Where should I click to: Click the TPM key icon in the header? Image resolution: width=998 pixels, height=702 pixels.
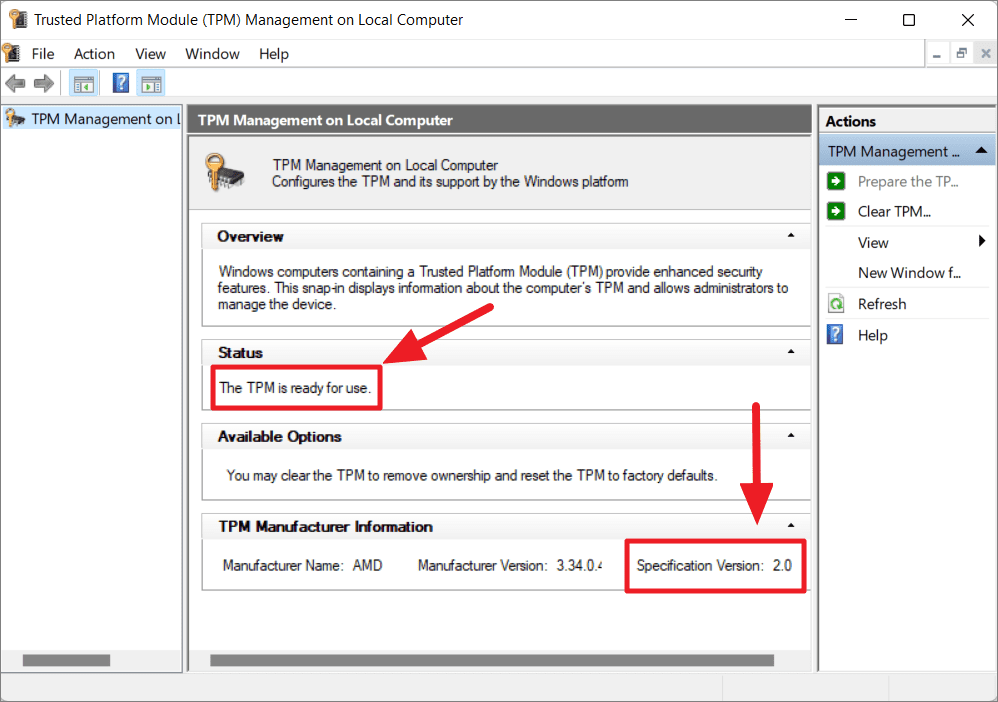225,172
